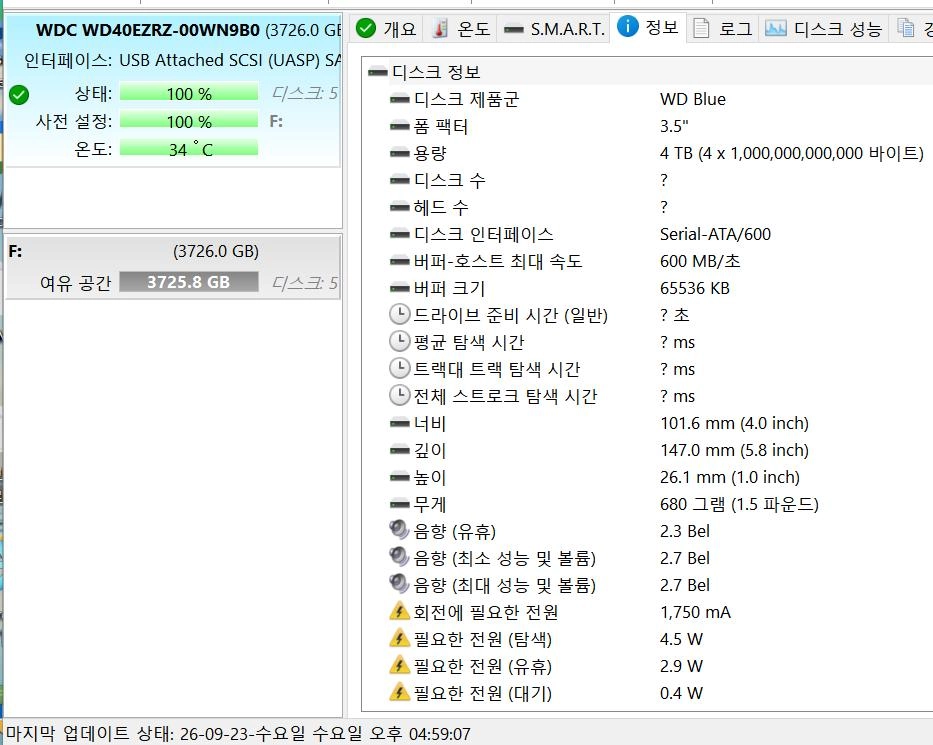
Task: Click the speaker icon next to 음향 (최대 성능 및 볼륨)
Action: click(x=399, y=584)
